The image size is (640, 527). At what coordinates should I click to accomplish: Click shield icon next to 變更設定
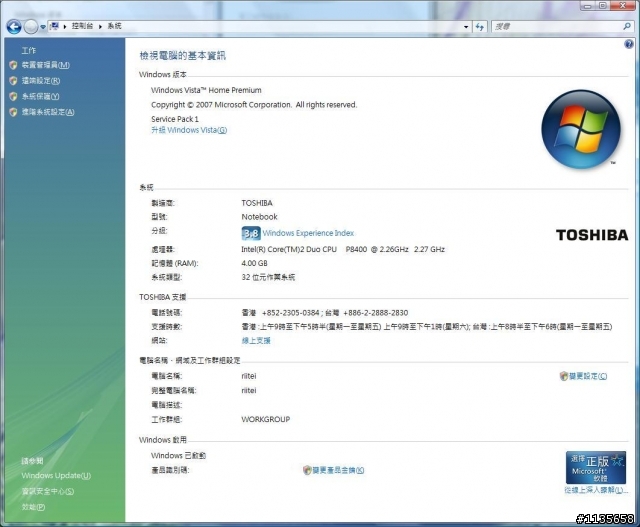564,376
